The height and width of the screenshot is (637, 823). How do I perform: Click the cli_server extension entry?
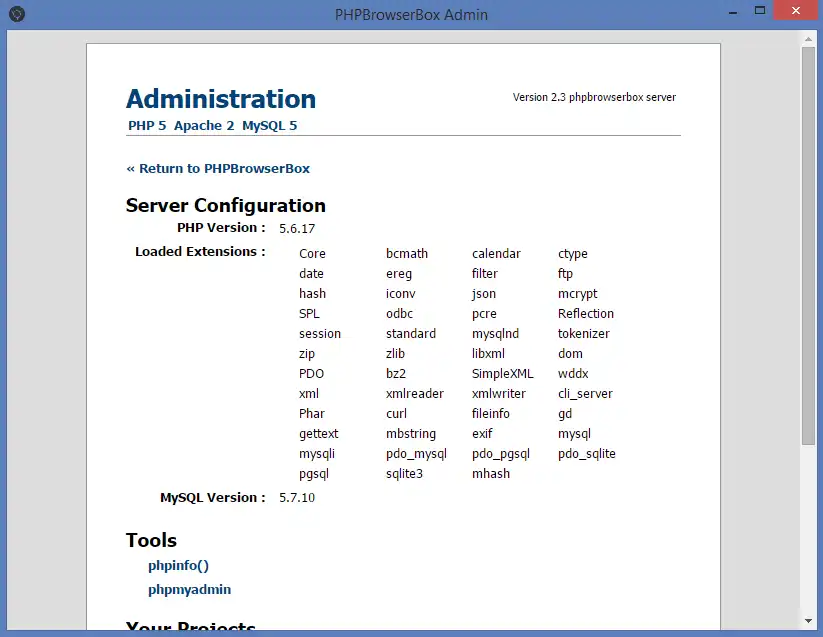pos(585,394)
